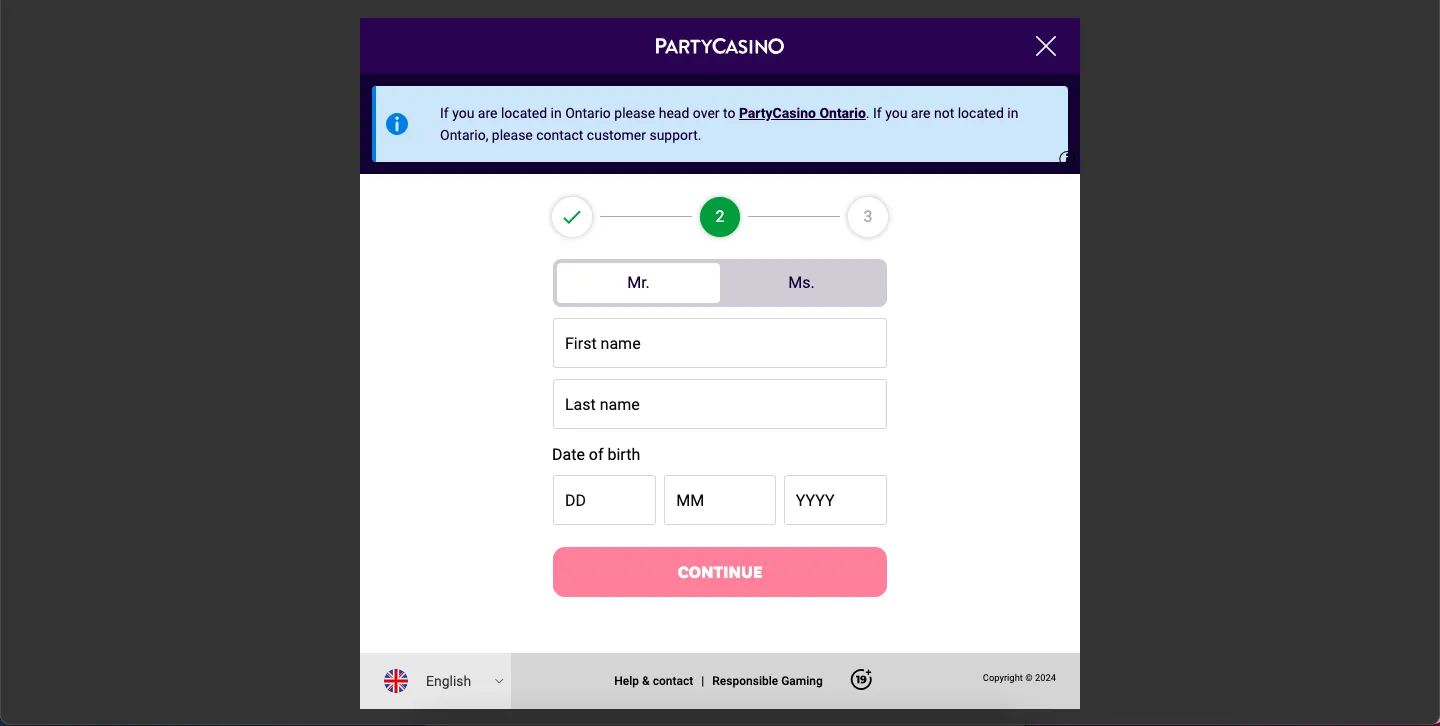
Task: Click the green step 2 indicator
Action: click(x=720, y=217)
